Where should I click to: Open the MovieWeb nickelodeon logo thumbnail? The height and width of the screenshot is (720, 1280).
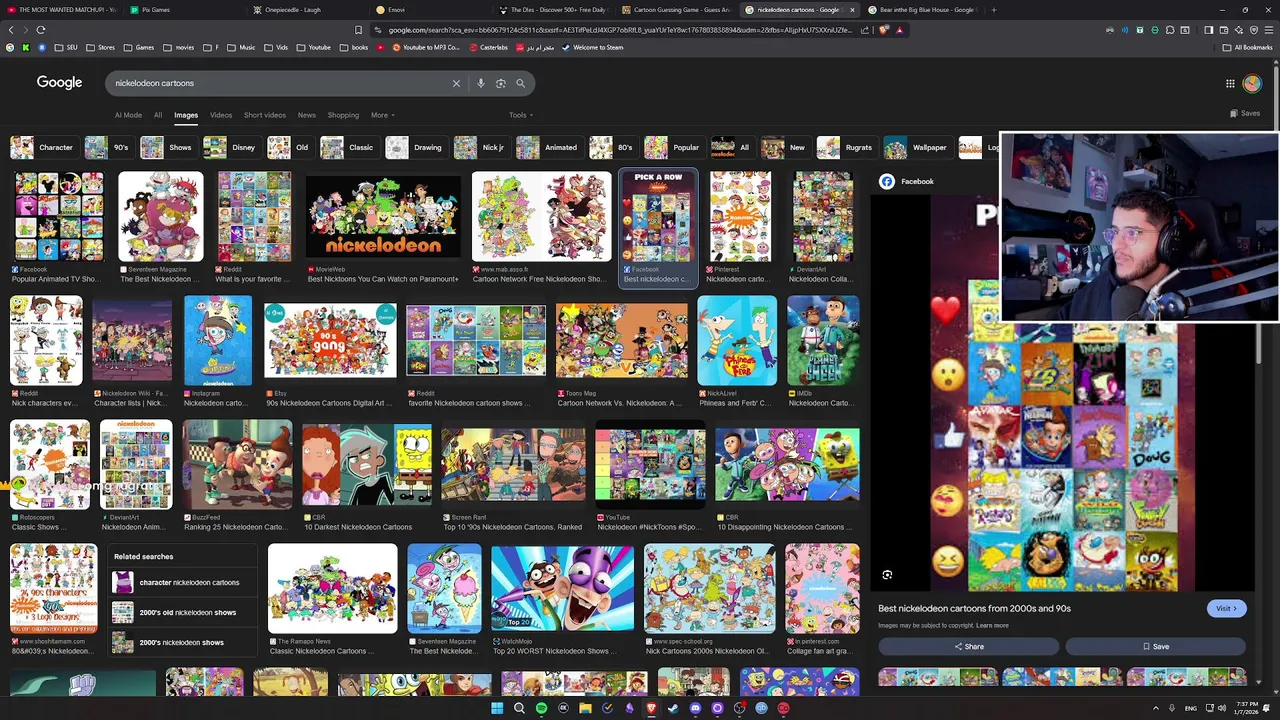click(383, 217)
